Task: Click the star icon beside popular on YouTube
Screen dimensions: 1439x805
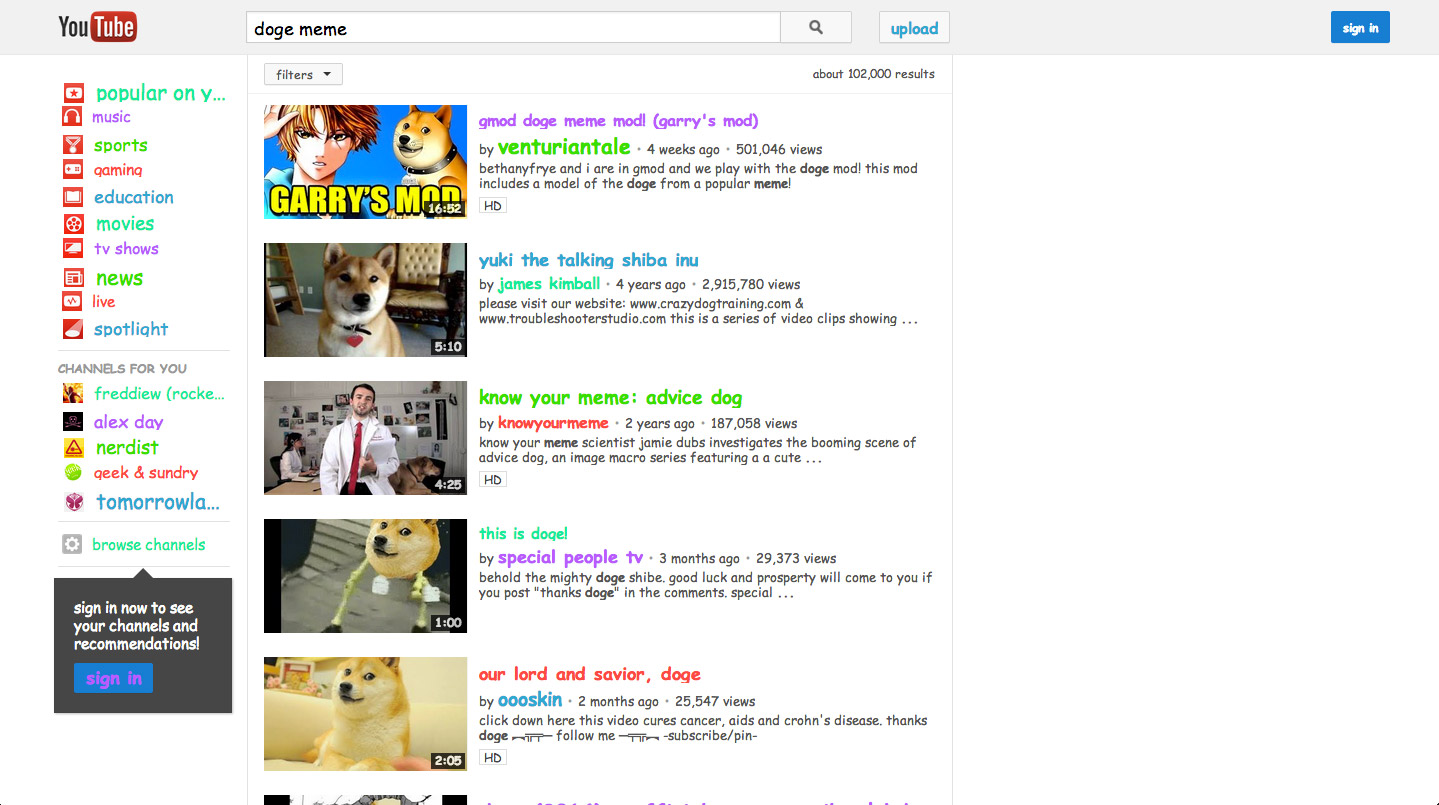Action: tap(73, 92)
